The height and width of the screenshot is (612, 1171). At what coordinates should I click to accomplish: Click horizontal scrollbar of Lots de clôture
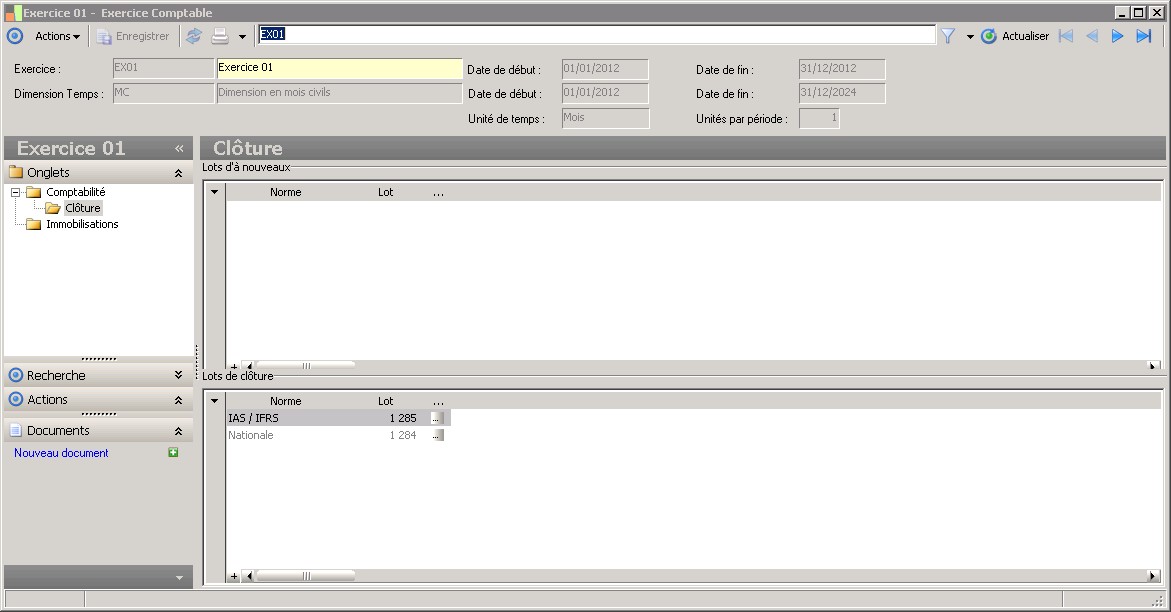point(305,576)
